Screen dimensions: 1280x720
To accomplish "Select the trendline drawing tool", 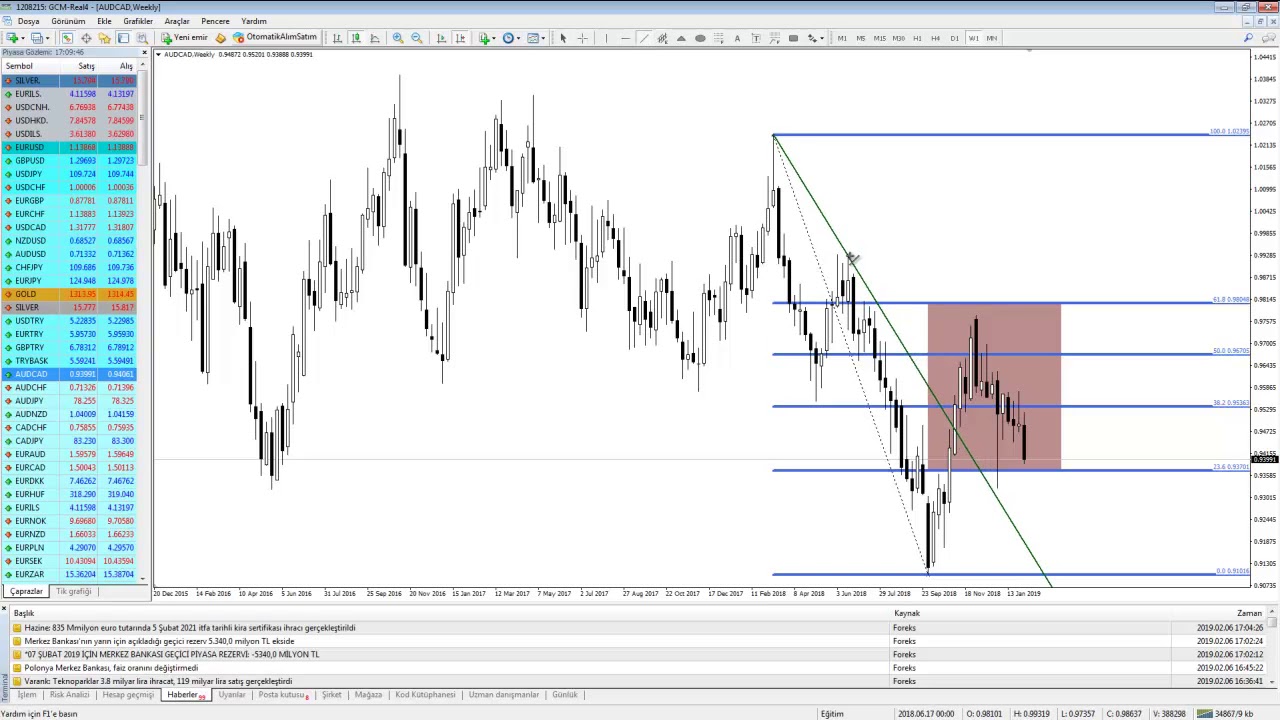I will (x=644, y=38).
